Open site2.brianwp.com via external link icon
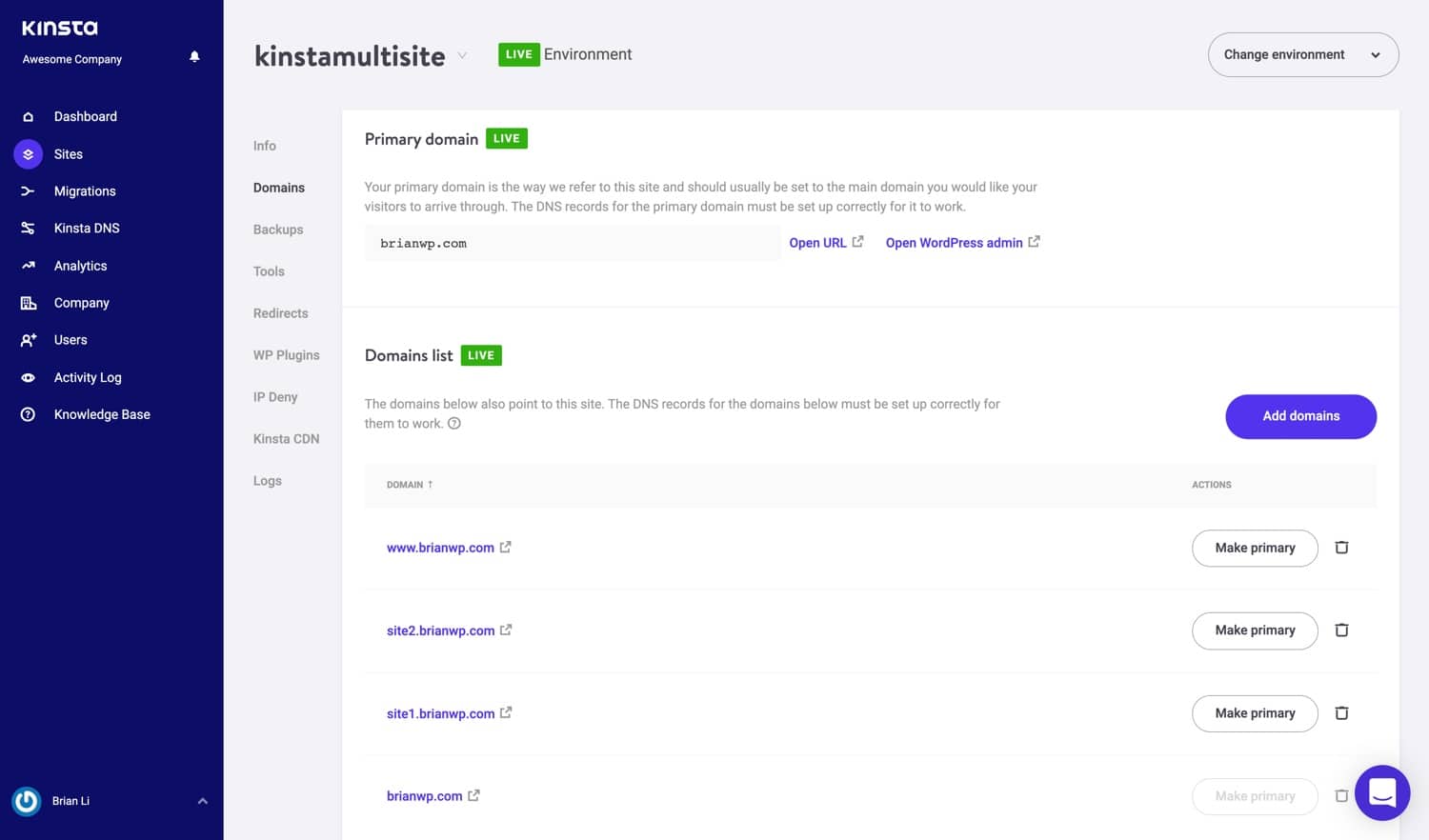 (x=506, y=629)
